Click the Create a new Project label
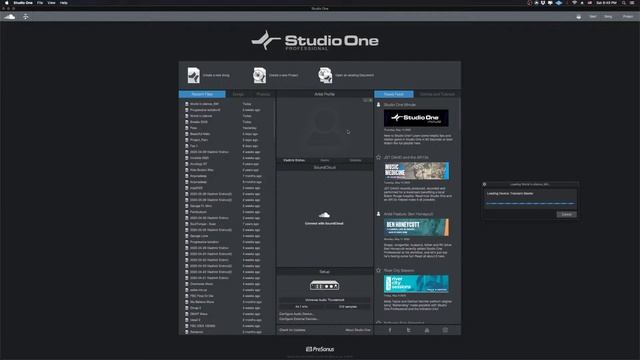The height and width of the screenshot is (360, 640). pyautogui.click(x=283, y=75)
